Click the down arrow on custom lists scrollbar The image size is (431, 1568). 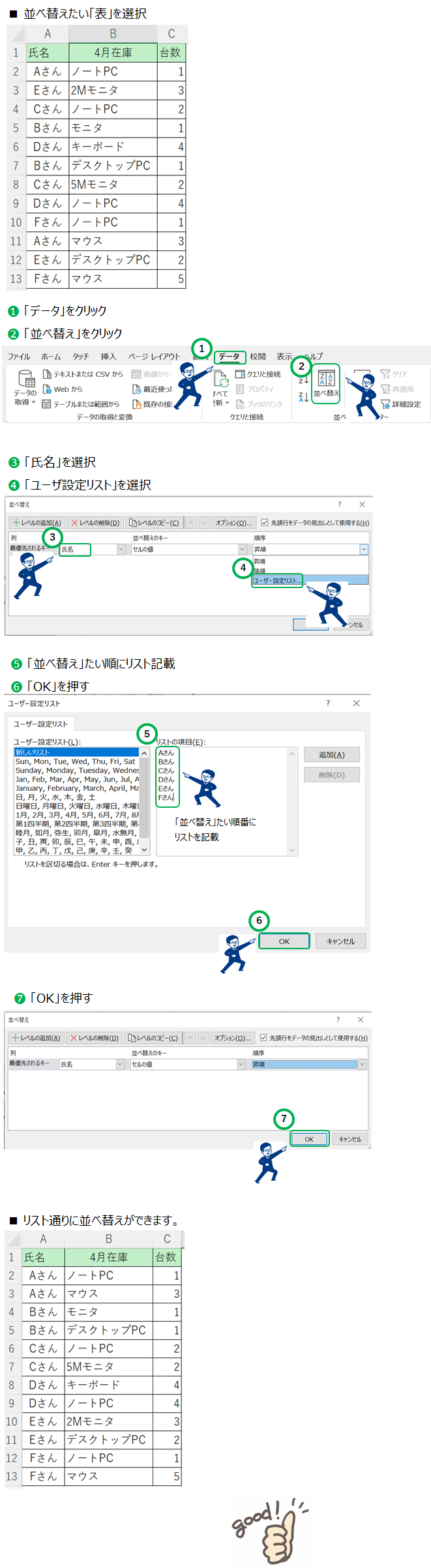coord(145,850)
